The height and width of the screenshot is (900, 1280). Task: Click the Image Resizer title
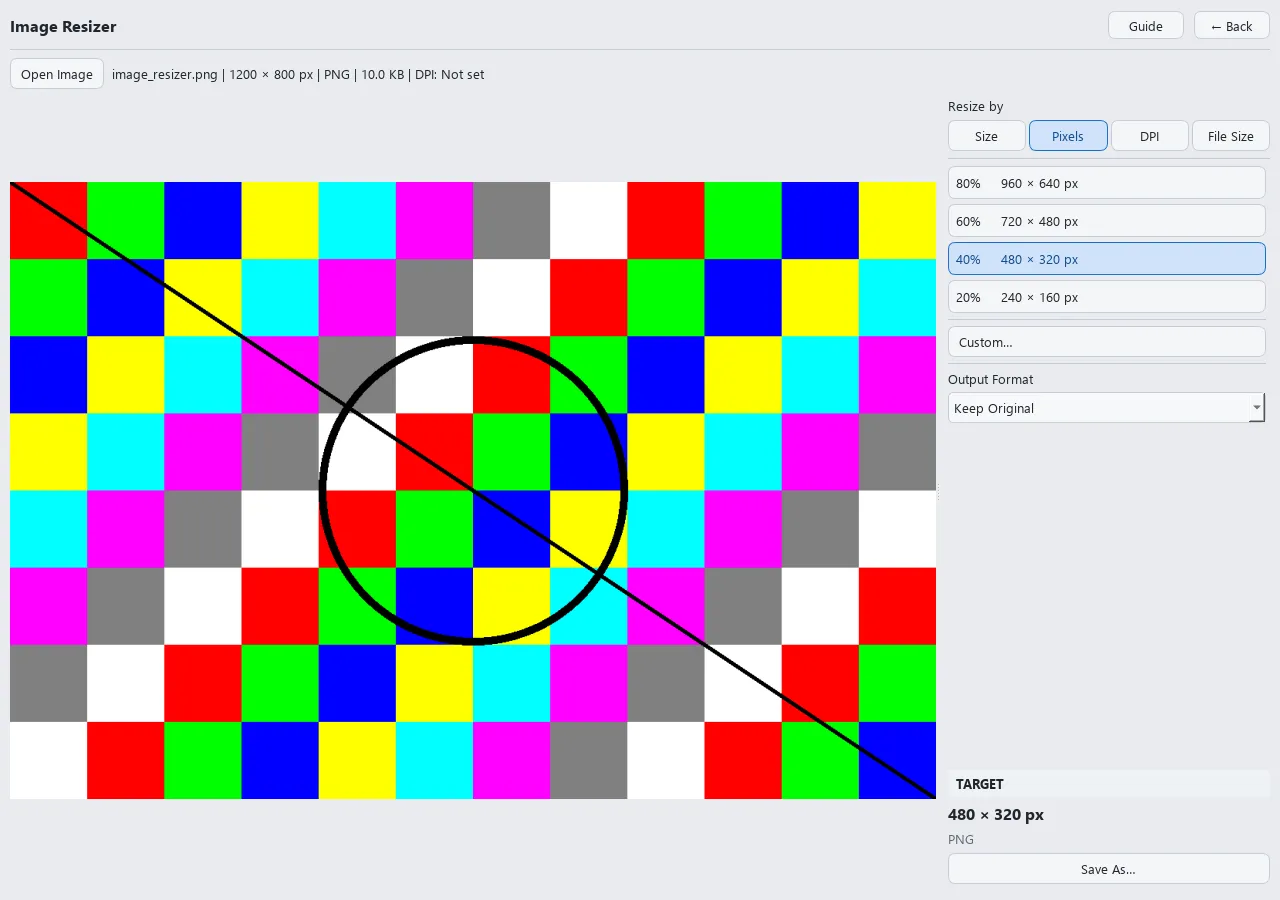63,27
